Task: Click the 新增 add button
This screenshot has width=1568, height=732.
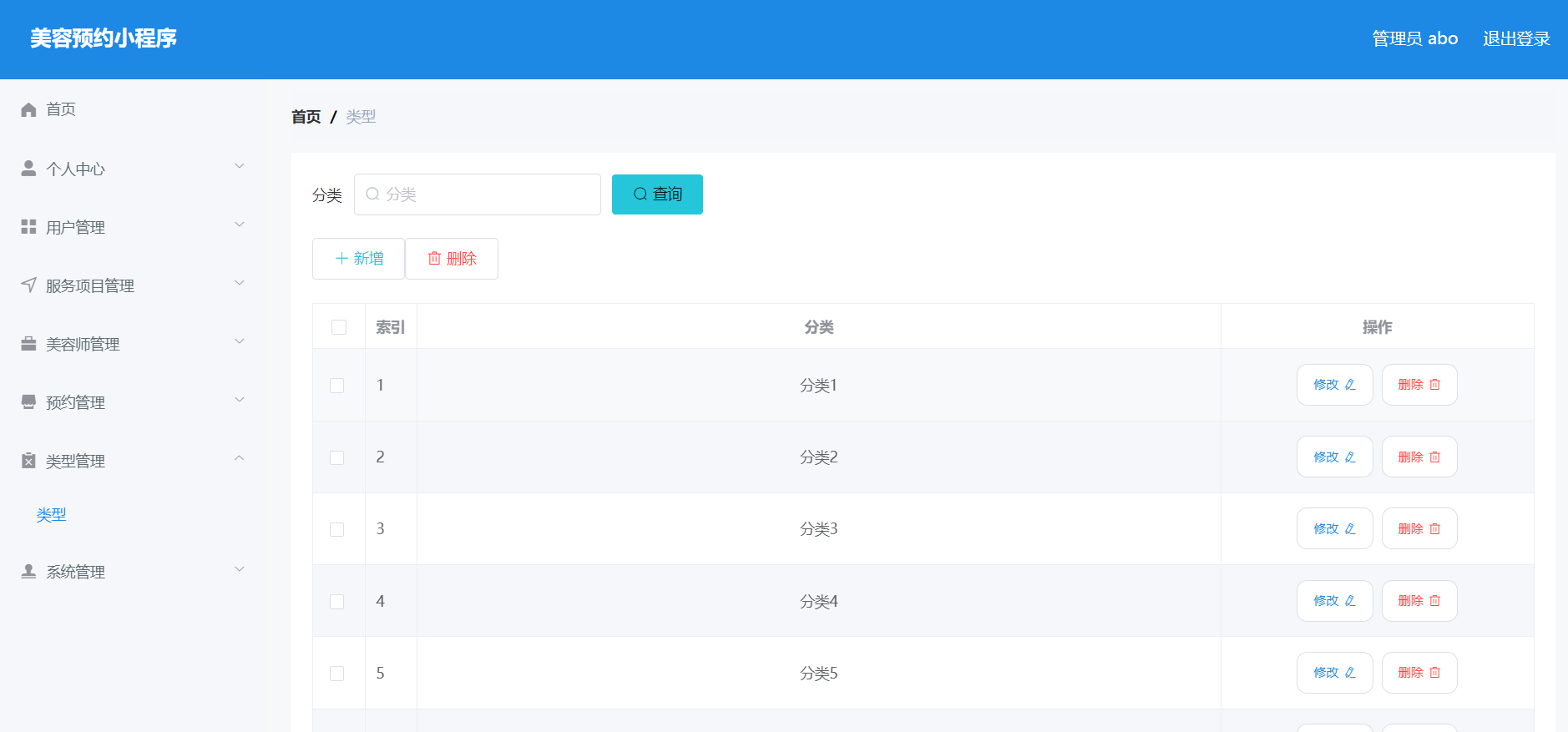Action: click(x=358, y=259)
